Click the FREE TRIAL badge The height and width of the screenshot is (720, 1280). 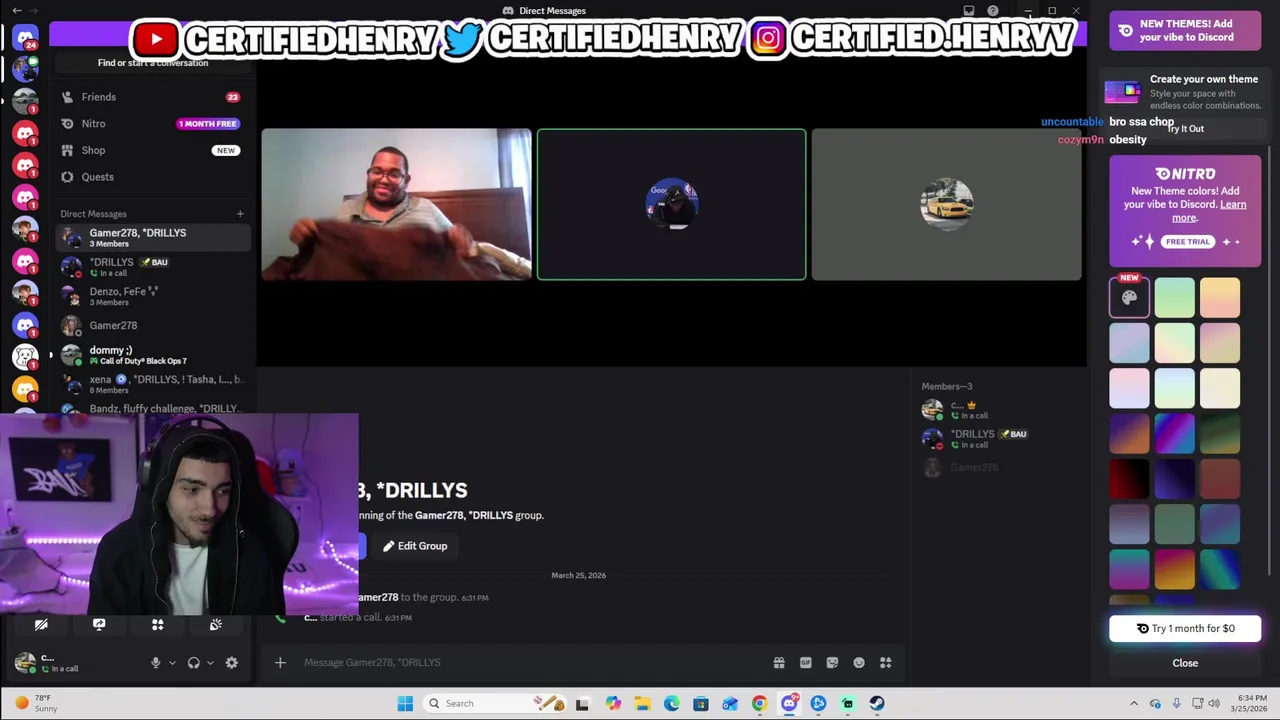pyautogui.click(x=1188, y=241)
